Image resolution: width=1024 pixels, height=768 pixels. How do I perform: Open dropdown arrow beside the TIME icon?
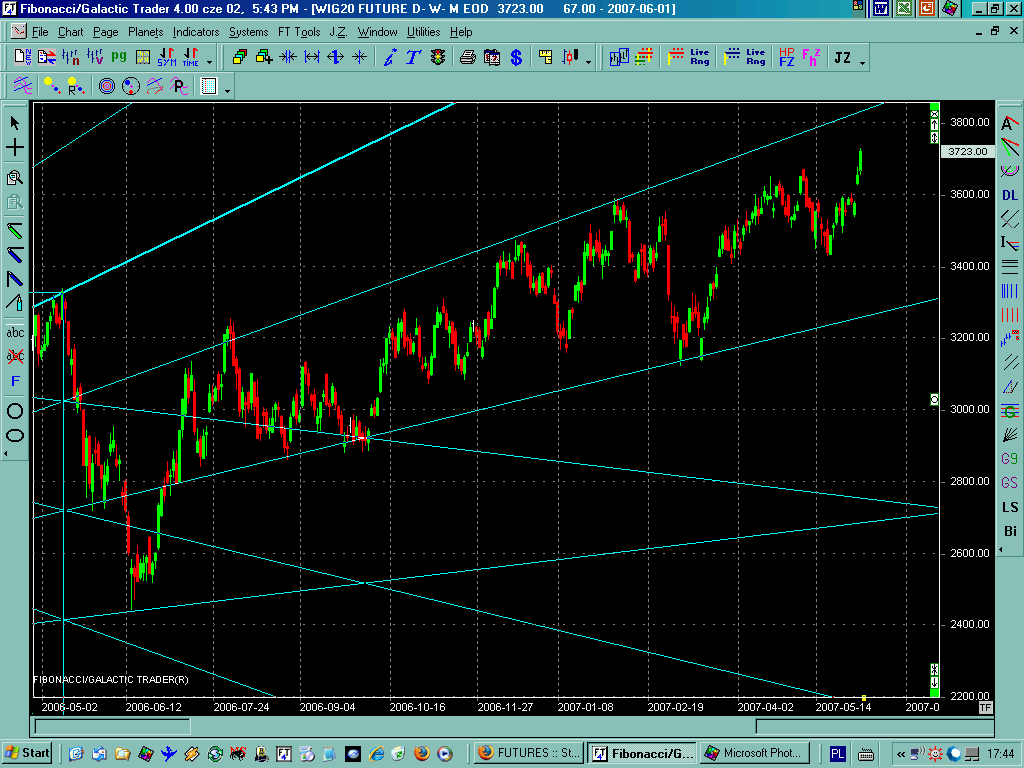pyautogui.click(x=209, y=62)
